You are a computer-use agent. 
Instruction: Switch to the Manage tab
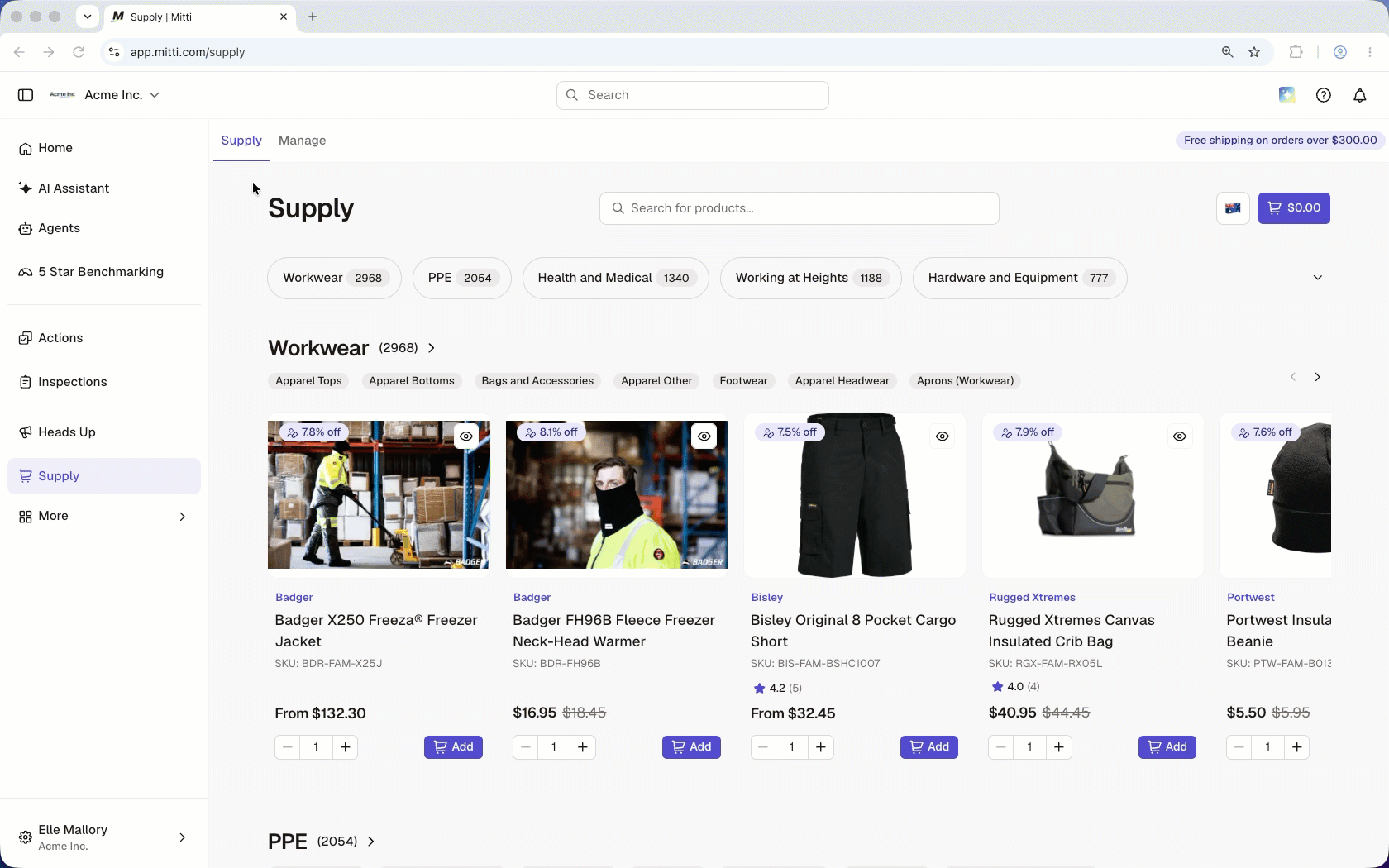(x=303, y=141)
